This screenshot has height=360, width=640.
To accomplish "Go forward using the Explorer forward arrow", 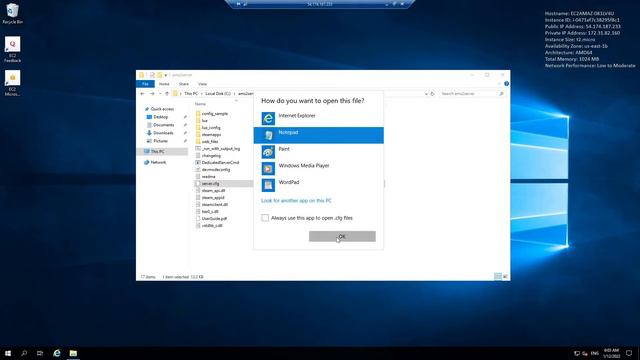I will coord(152,94).
